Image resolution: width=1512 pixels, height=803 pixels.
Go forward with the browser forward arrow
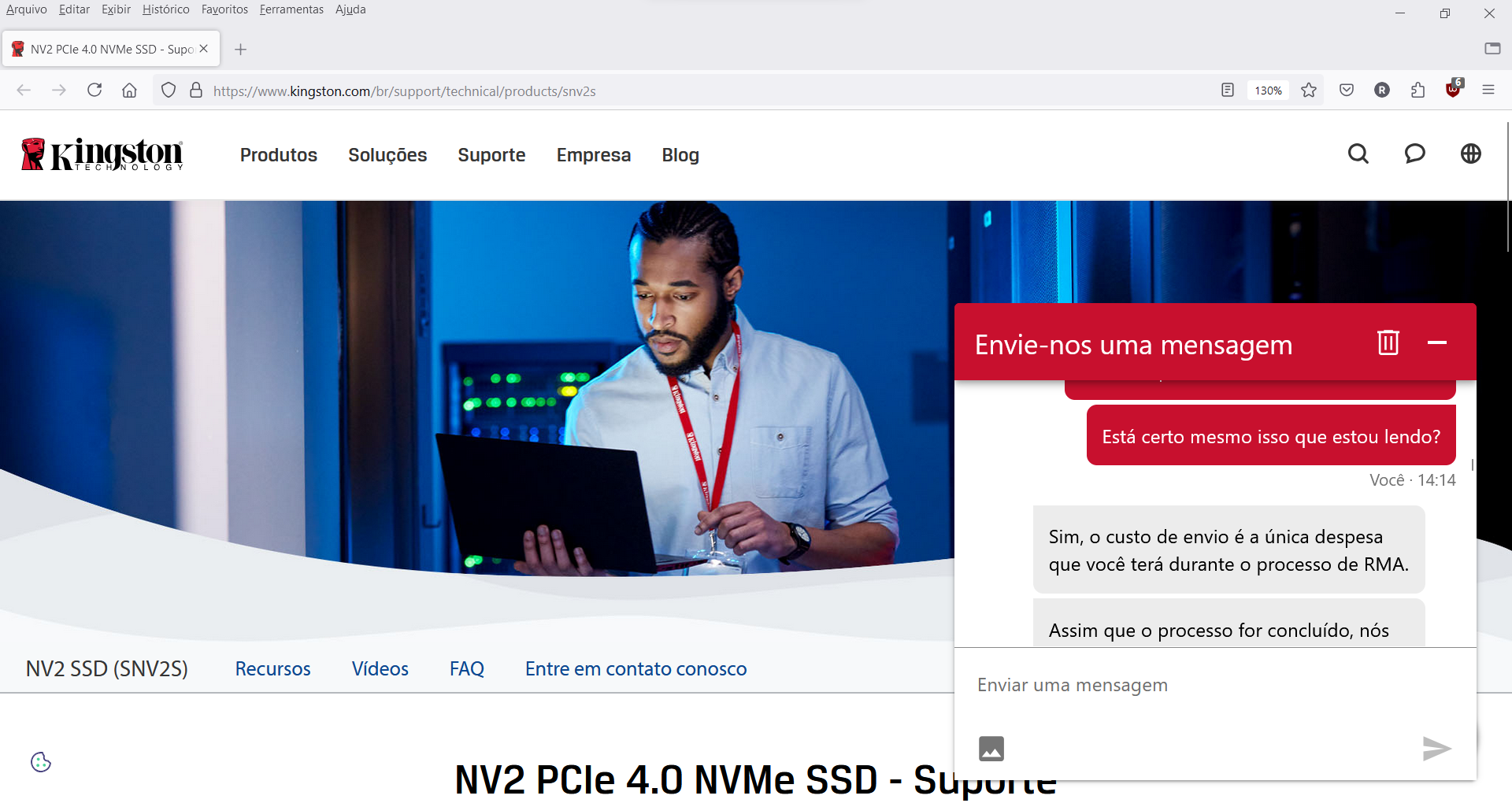click(x=59, y=91)
